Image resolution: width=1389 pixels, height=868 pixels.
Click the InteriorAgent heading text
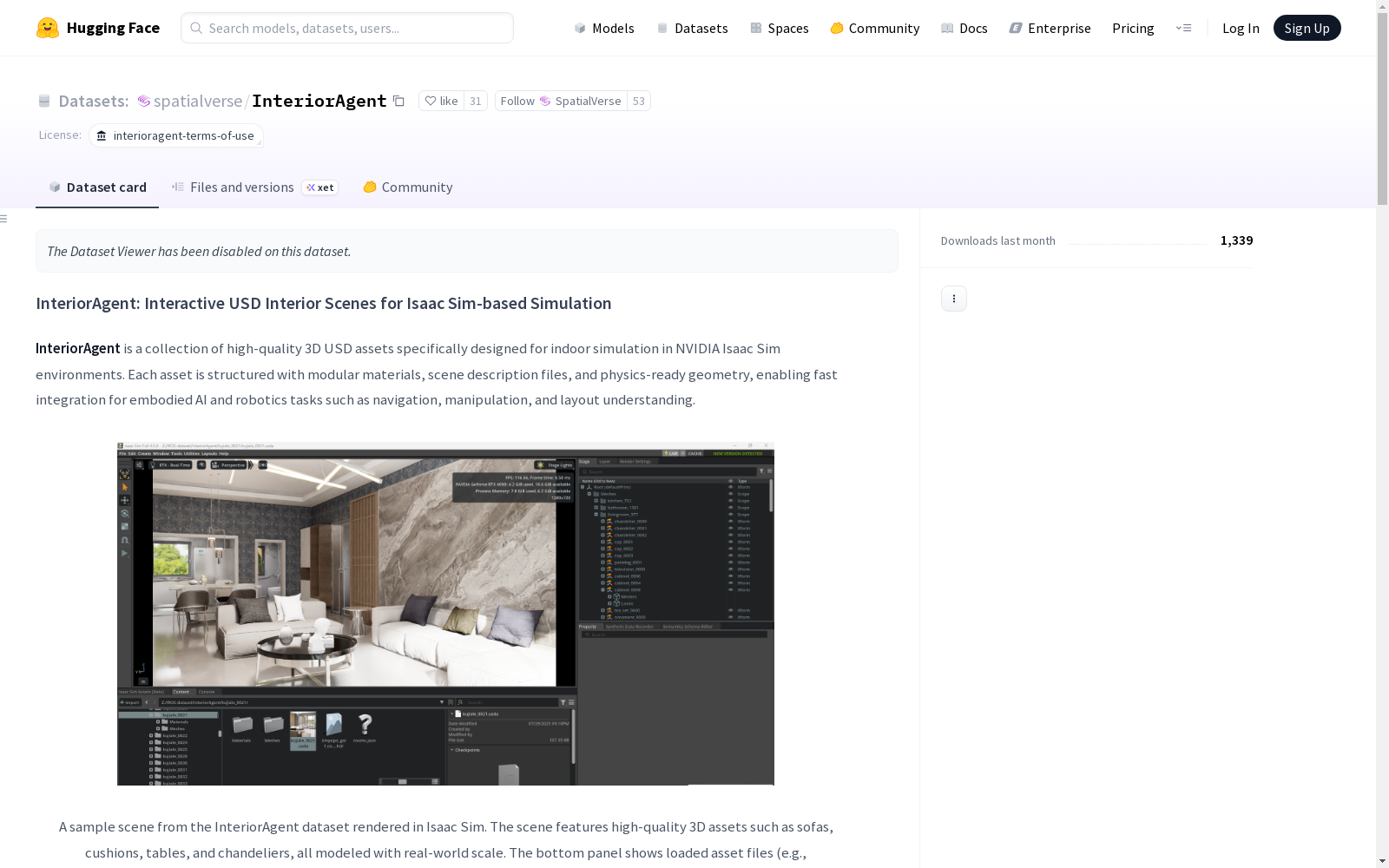[x=323, y=303]
